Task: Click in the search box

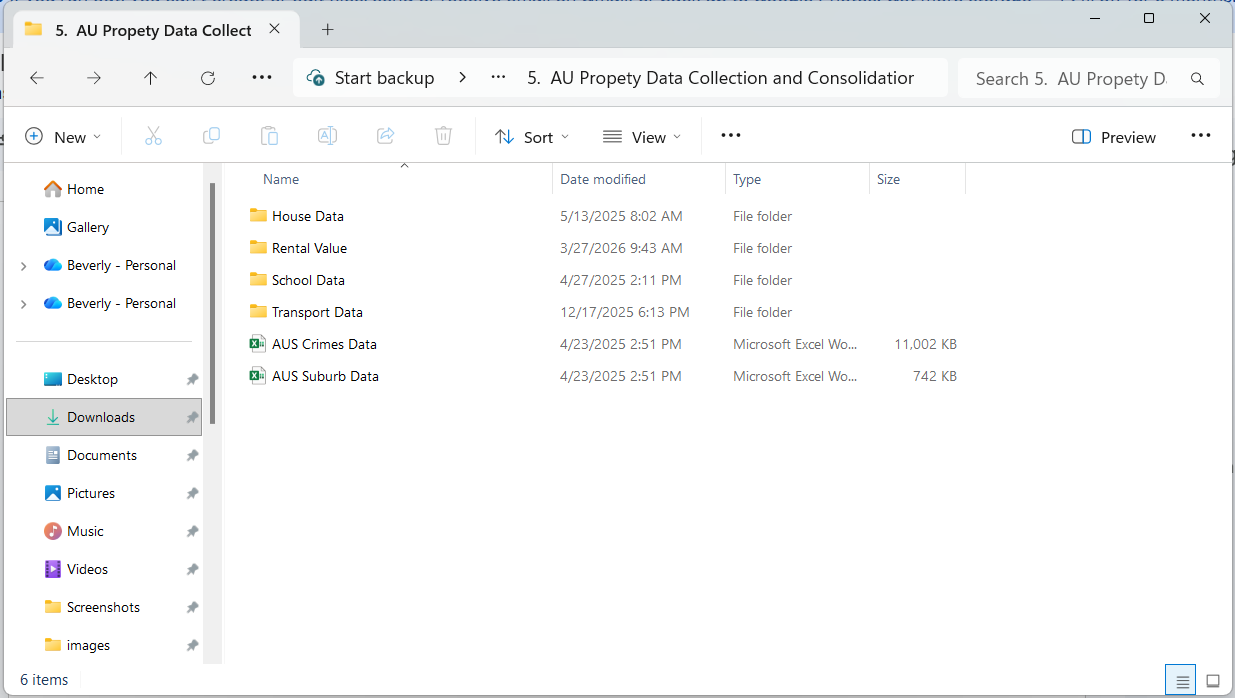Action: tap(1070, 78)
